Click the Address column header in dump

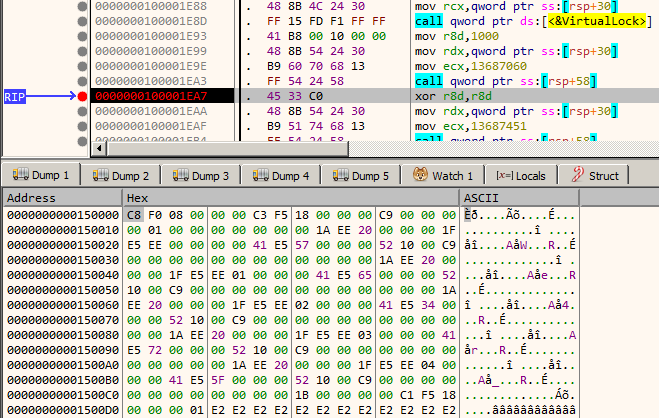click(x=63, y=198)
